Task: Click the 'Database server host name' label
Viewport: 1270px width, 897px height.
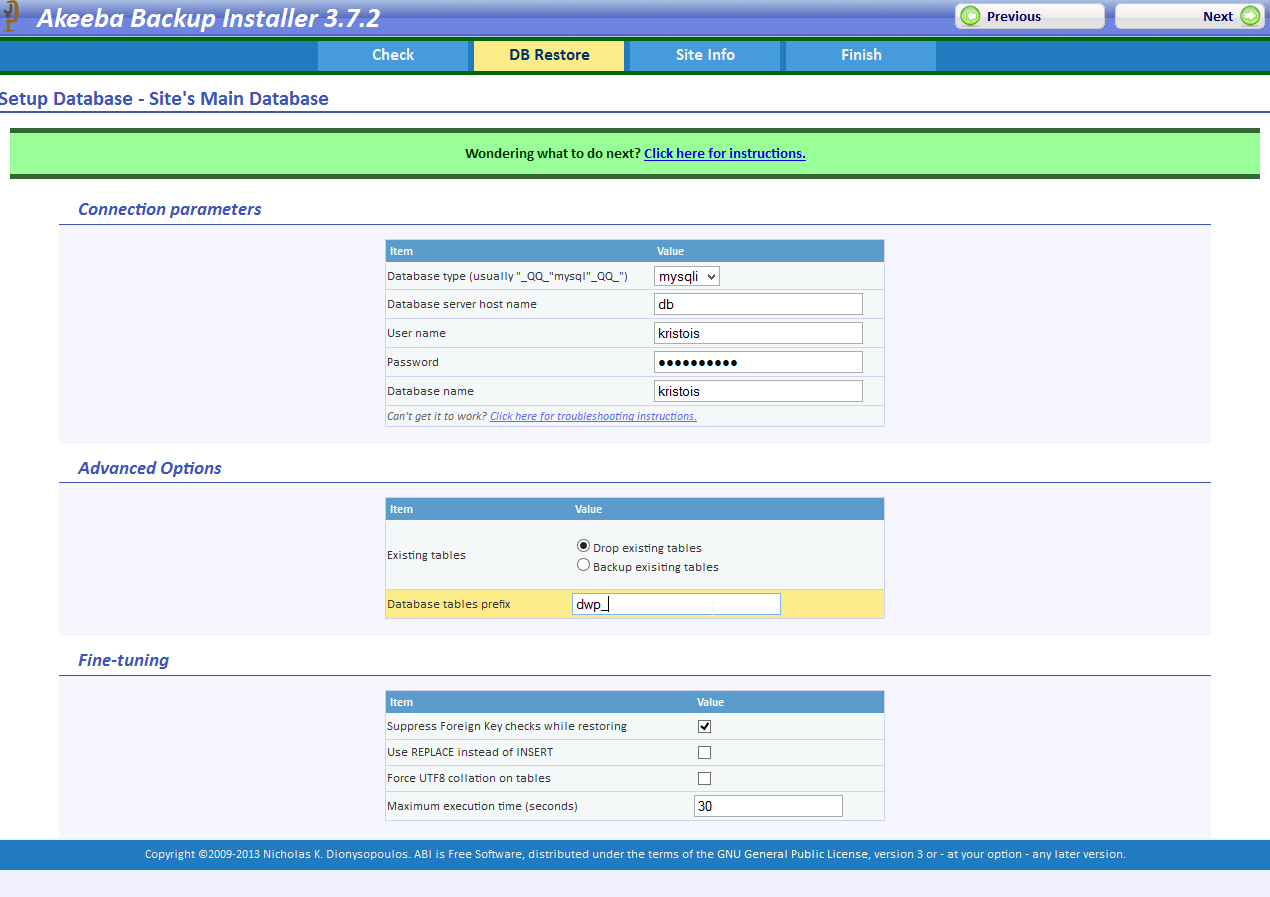Action: [462, 304]
